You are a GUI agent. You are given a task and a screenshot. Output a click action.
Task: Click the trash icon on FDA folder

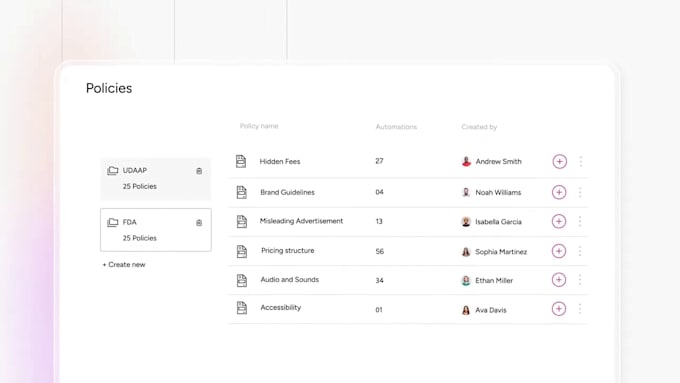(x=199, y=223)
